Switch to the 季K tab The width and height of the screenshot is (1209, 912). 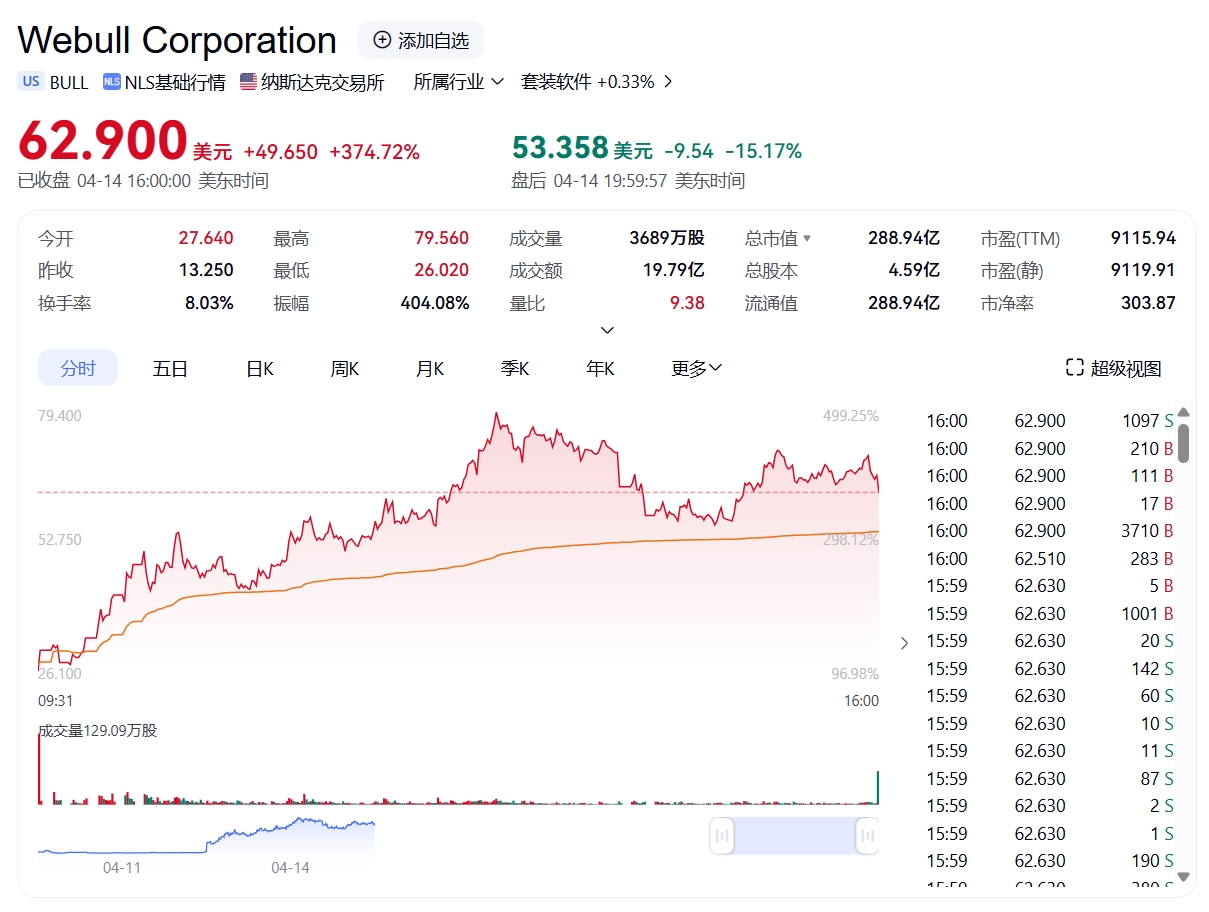coord(515,368)
